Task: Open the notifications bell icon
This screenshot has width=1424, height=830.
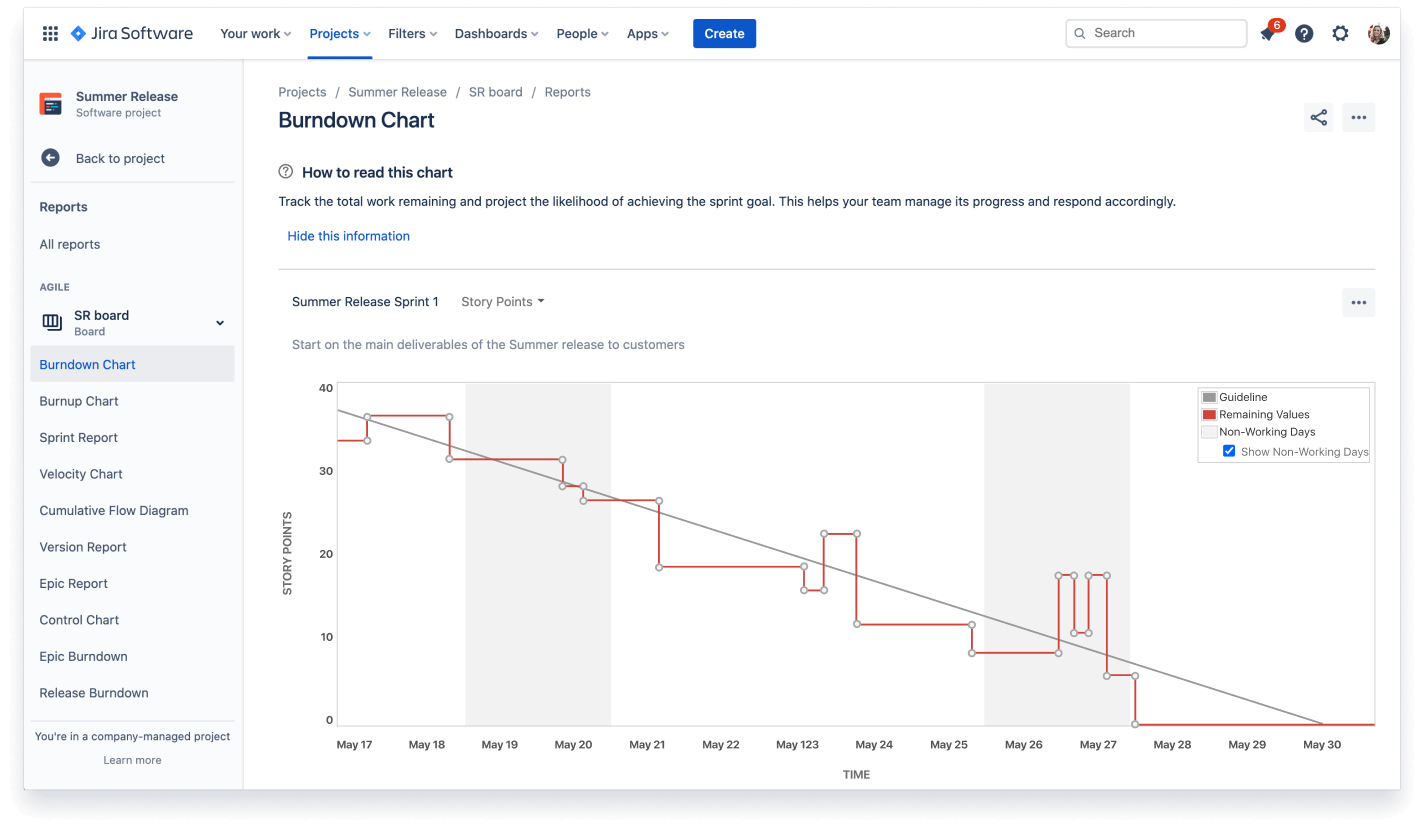Action: tap(1268, 34)
